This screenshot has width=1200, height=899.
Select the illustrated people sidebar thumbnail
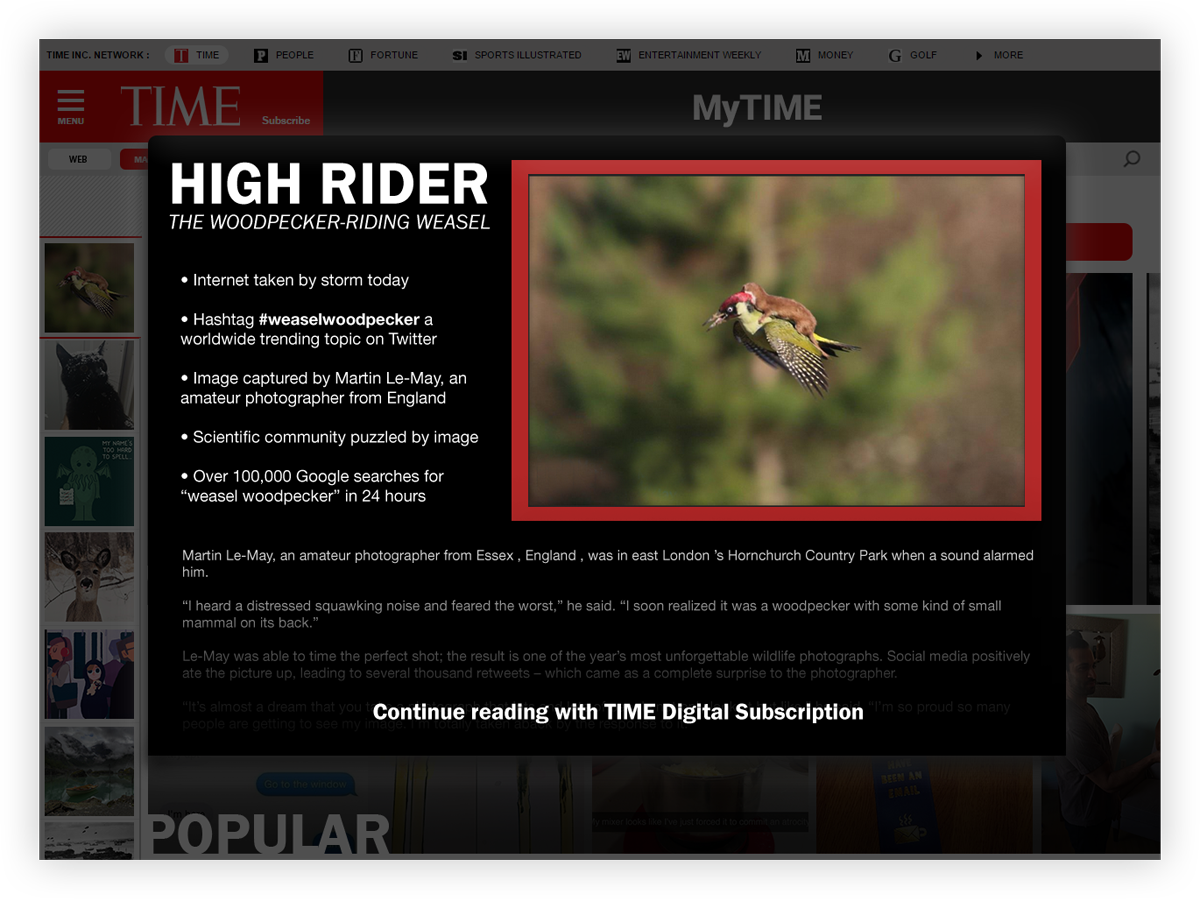click(89, 674)
